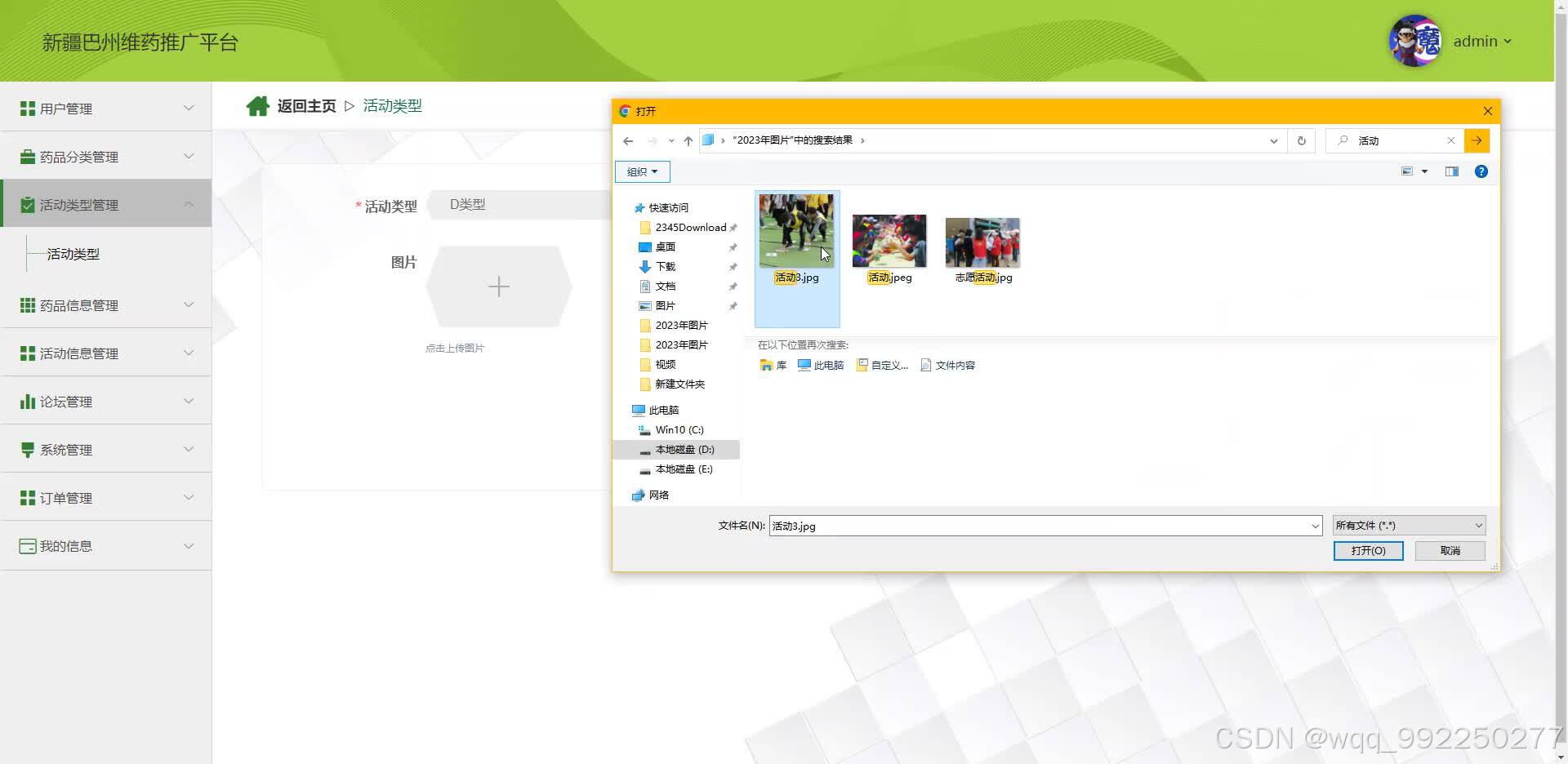Open the view options dropdown arrow
The width and height of the screenshot is (1568, 764).
click(1425, 171)
